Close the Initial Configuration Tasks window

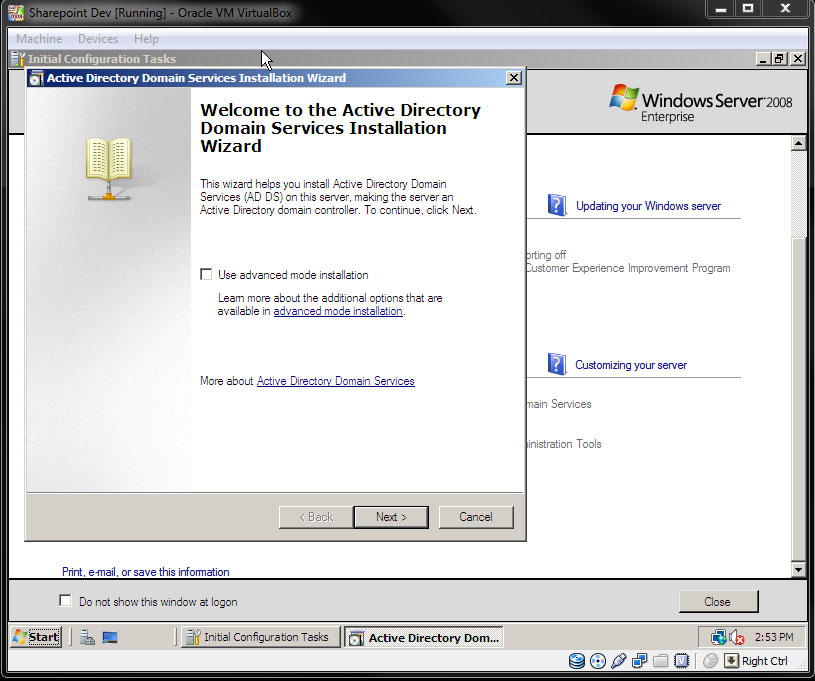[x=718, y=601]
